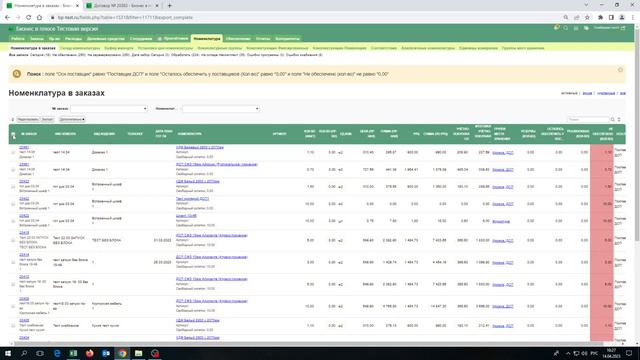The height and width of the screenshot is (360, 640).
Task: Open Firefox from the taskbar
Action: [x=89, y=353]
